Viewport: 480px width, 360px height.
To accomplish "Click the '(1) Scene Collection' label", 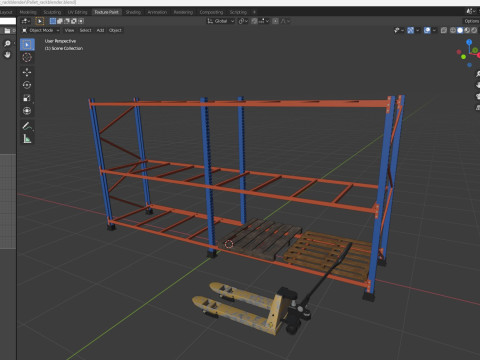I will [x=64, y=48].
